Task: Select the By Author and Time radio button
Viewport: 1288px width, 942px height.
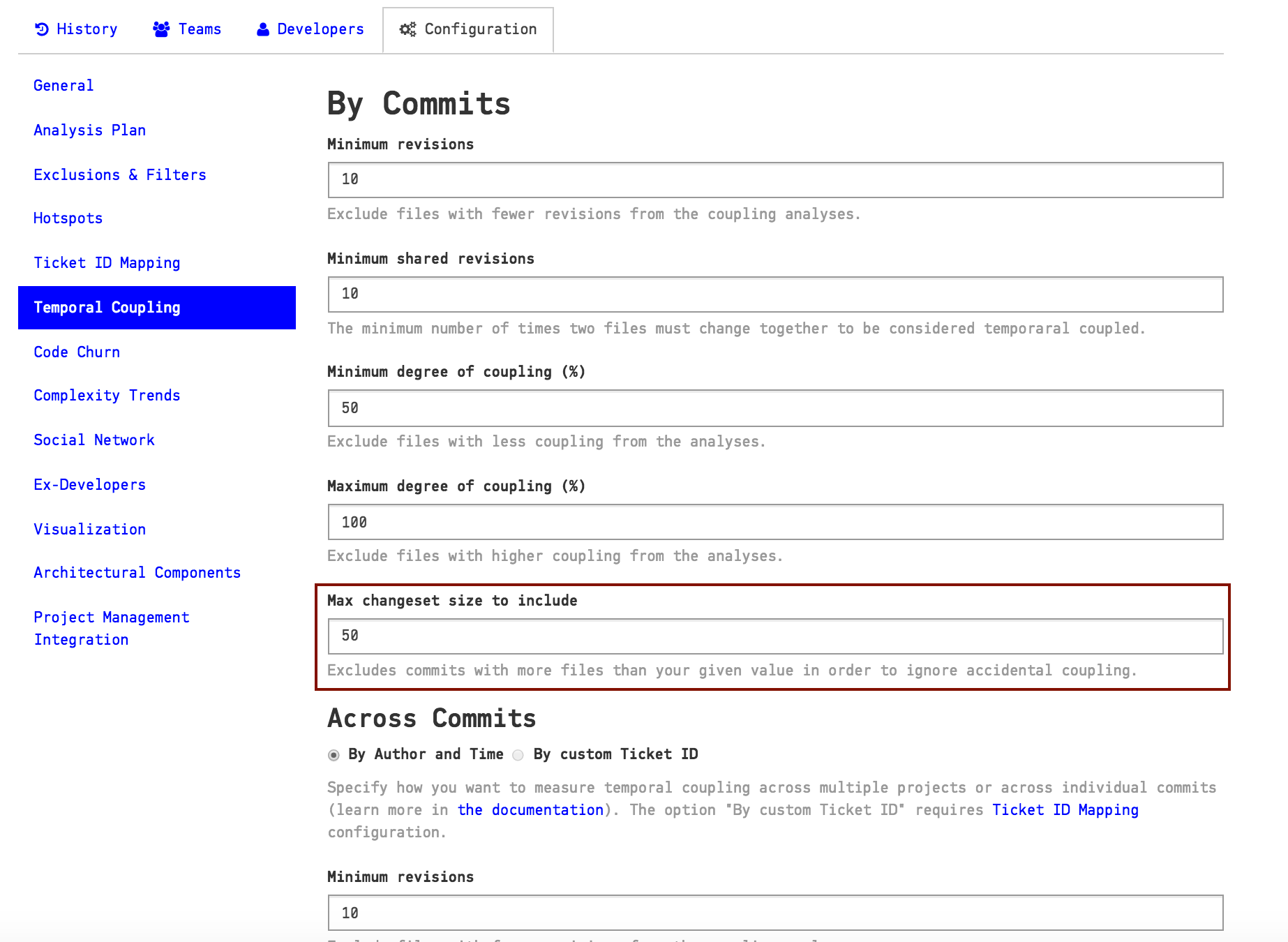Action: tap(333, 754)
